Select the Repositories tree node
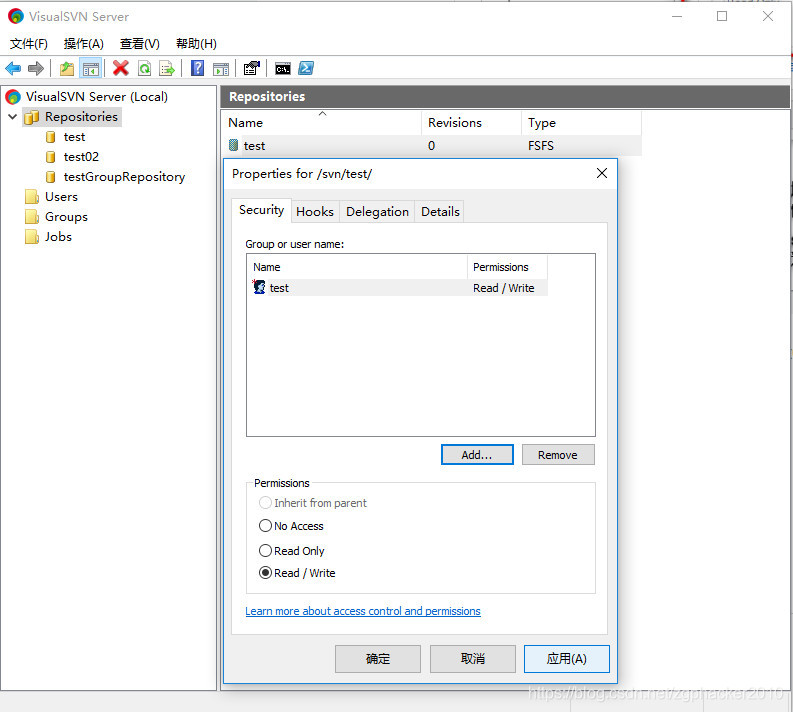The height and width of the screenshot is (712, 793). coord(81,117)
